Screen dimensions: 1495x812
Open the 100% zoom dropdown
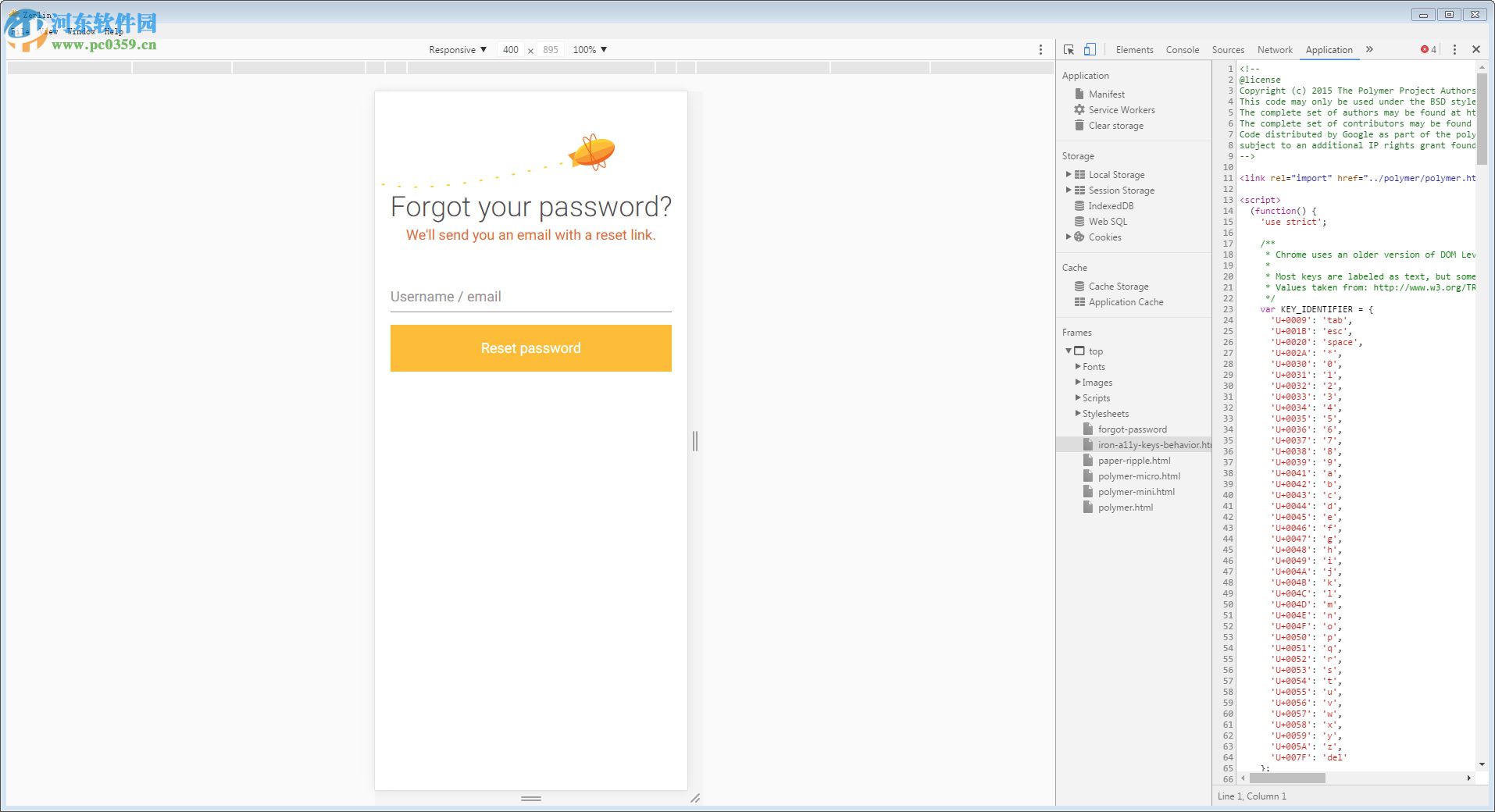click(x=590, y=49)
